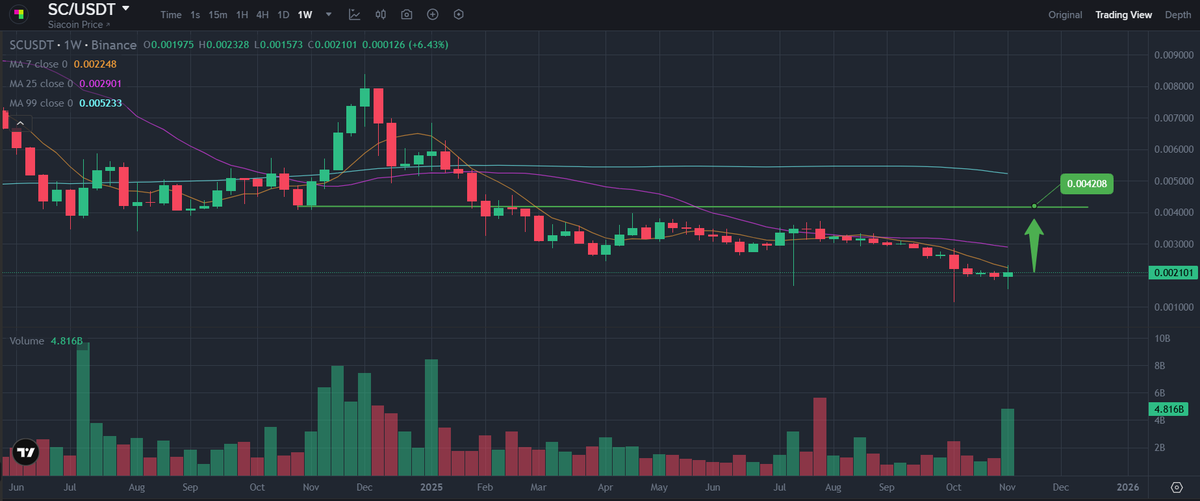The image size is (1200, 501).
Task: Switch to the 1D interval
Action: click(283, 15)
